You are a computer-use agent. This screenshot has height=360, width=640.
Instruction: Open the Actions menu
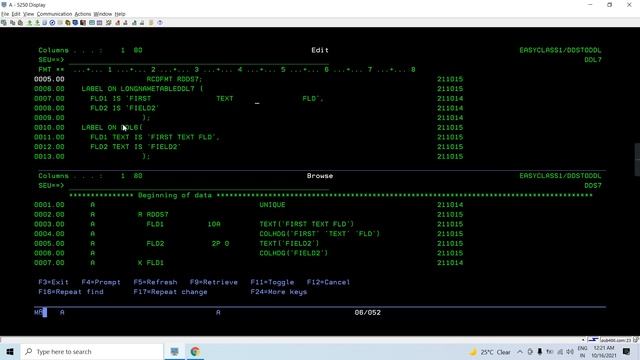click(83, 14)
